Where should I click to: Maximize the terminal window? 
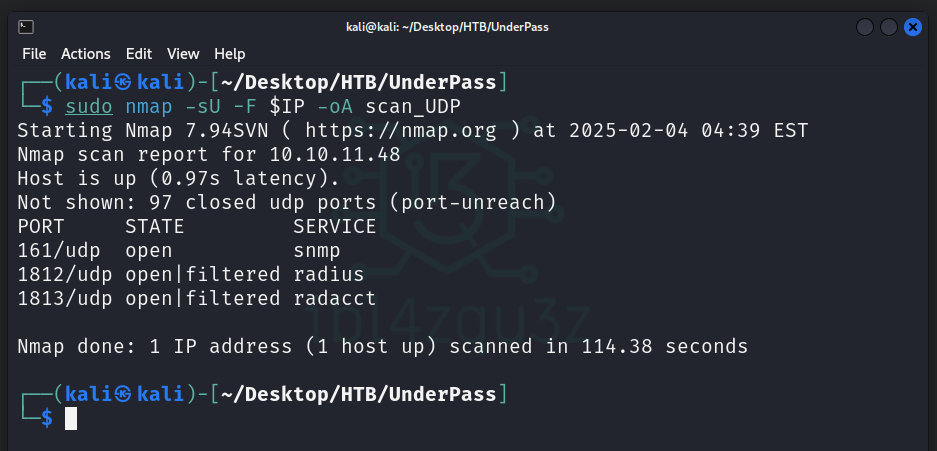[x=888, y=27]
